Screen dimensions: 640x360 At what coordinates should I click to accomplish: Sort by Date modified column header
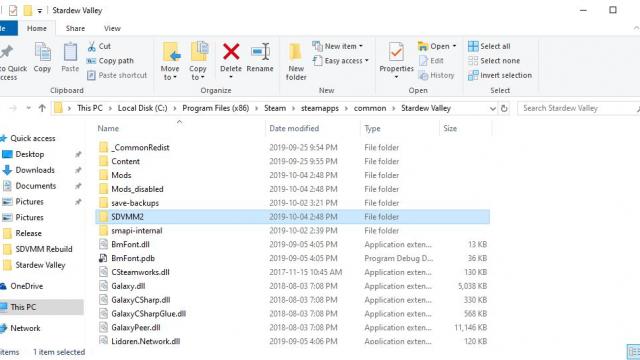(294, 129)
